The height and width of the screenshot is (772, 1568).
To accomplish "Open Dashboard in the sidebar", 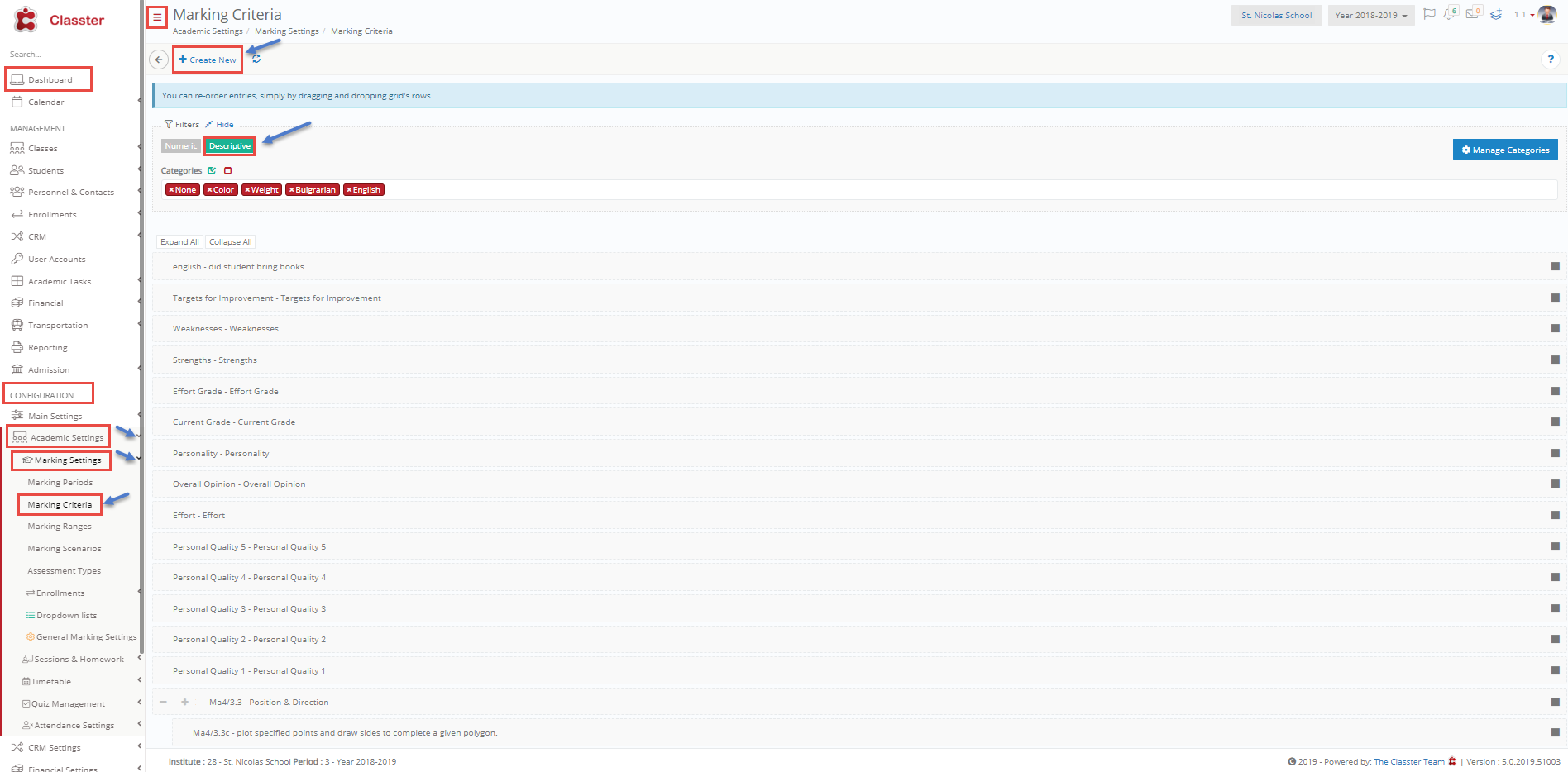I will tap(49, 79).
